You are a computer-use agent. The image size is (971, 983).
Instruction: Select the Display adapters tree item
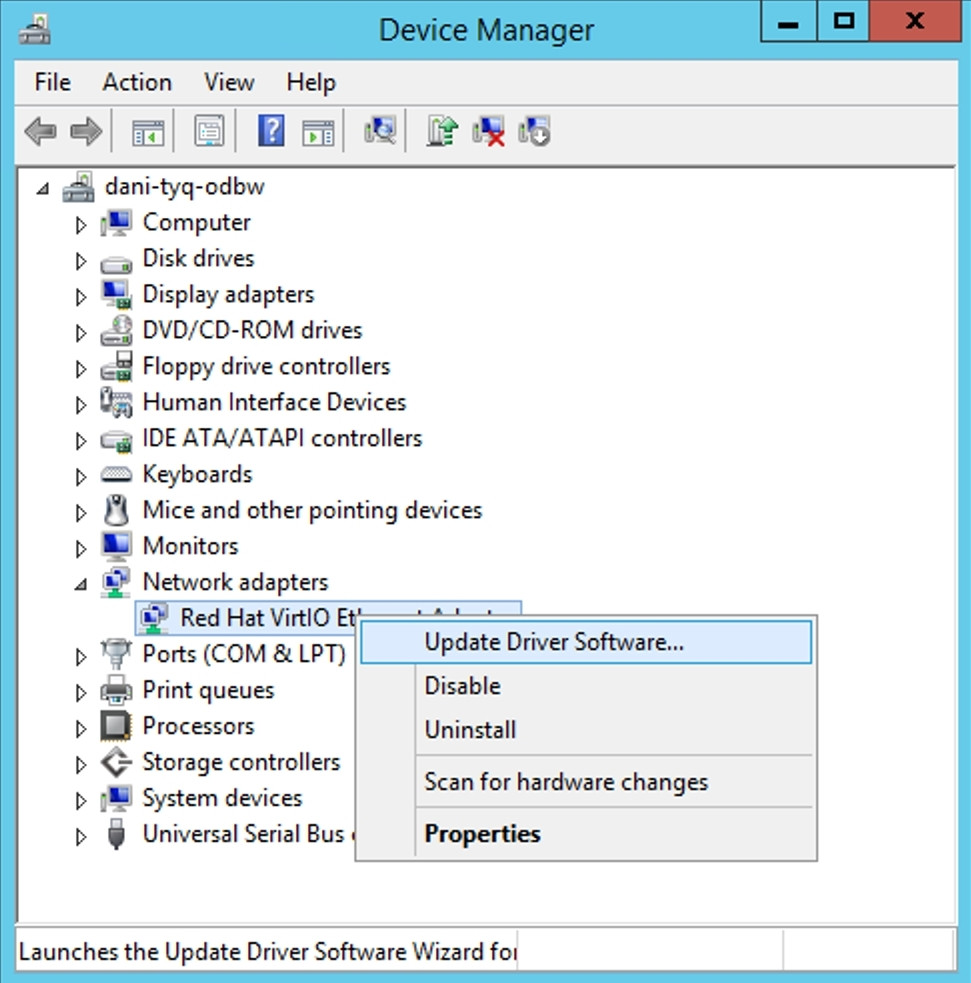pos(228,294)
